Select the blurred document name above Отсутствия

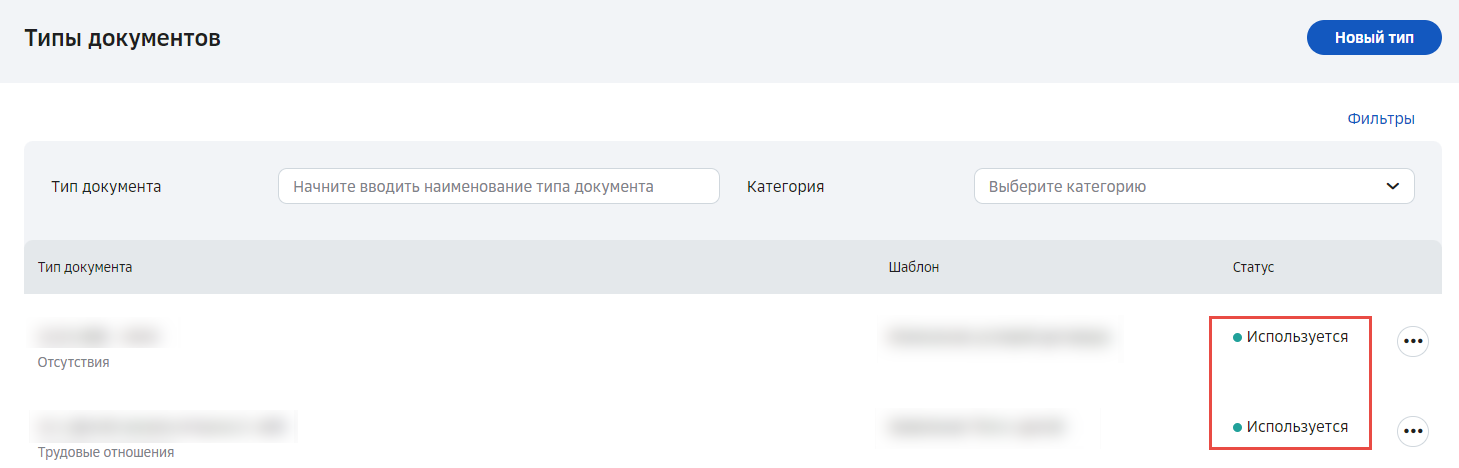(100, 335)
